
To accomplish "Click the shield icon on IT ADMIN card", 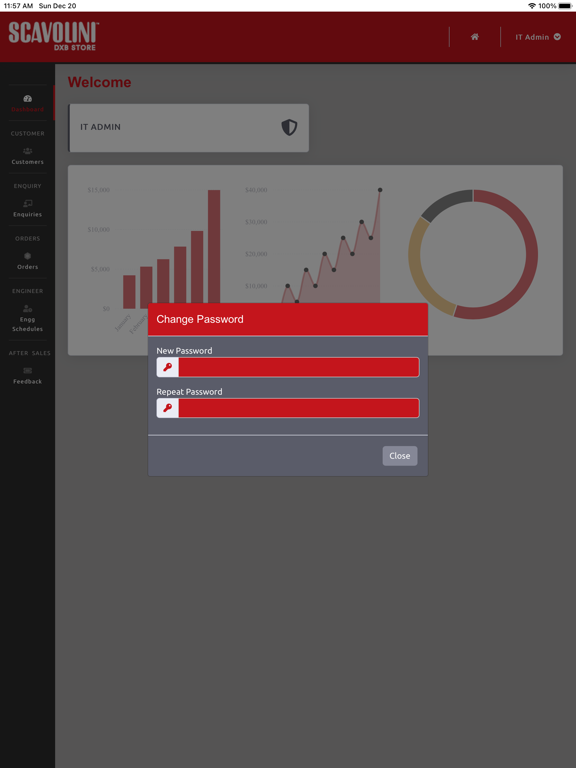I will [x=289, y=127].
